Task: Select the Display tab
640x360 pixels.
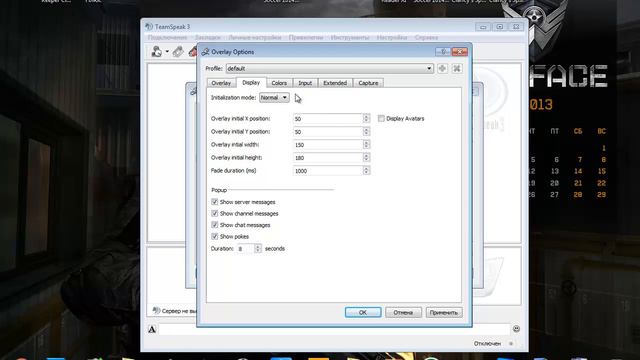Action: [x=251, y=82]
